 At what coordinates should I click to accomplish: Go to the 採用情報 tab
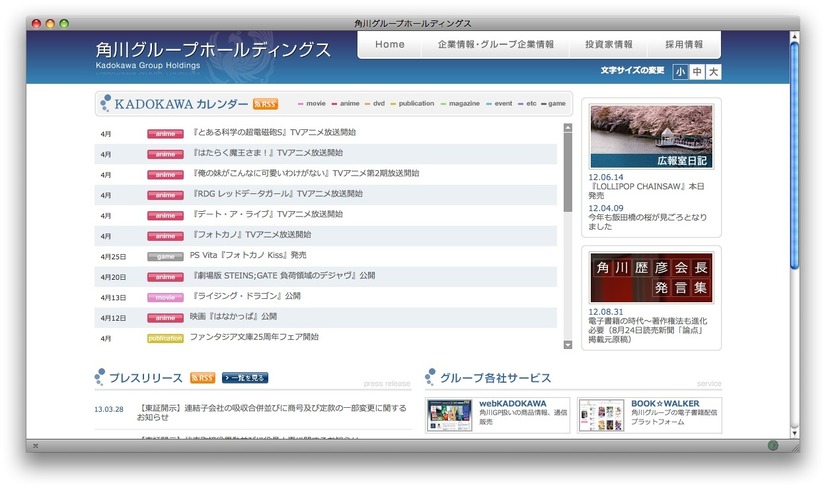pyautogui.click(x=684, y=44)
